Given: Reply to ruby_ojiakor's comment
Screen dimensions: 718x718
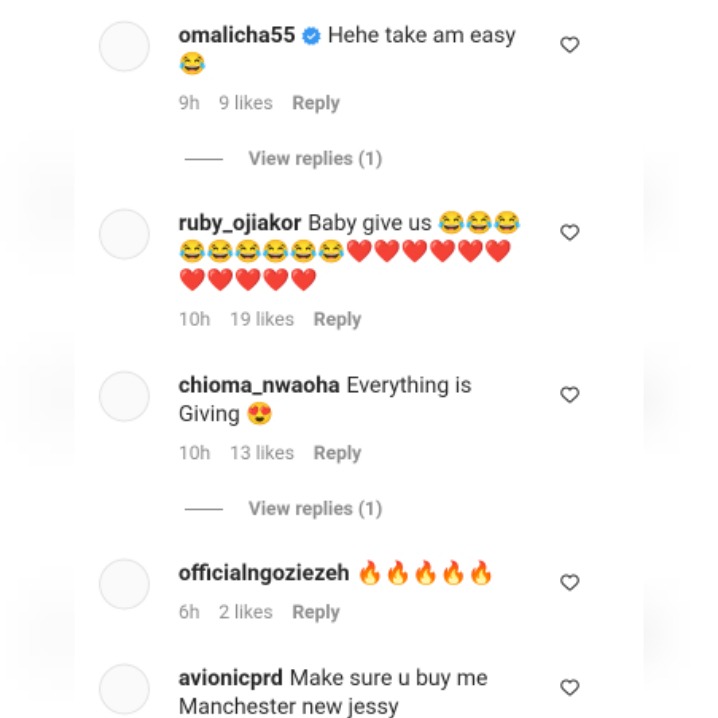Looking at the screenshot, I should [337, 319].
